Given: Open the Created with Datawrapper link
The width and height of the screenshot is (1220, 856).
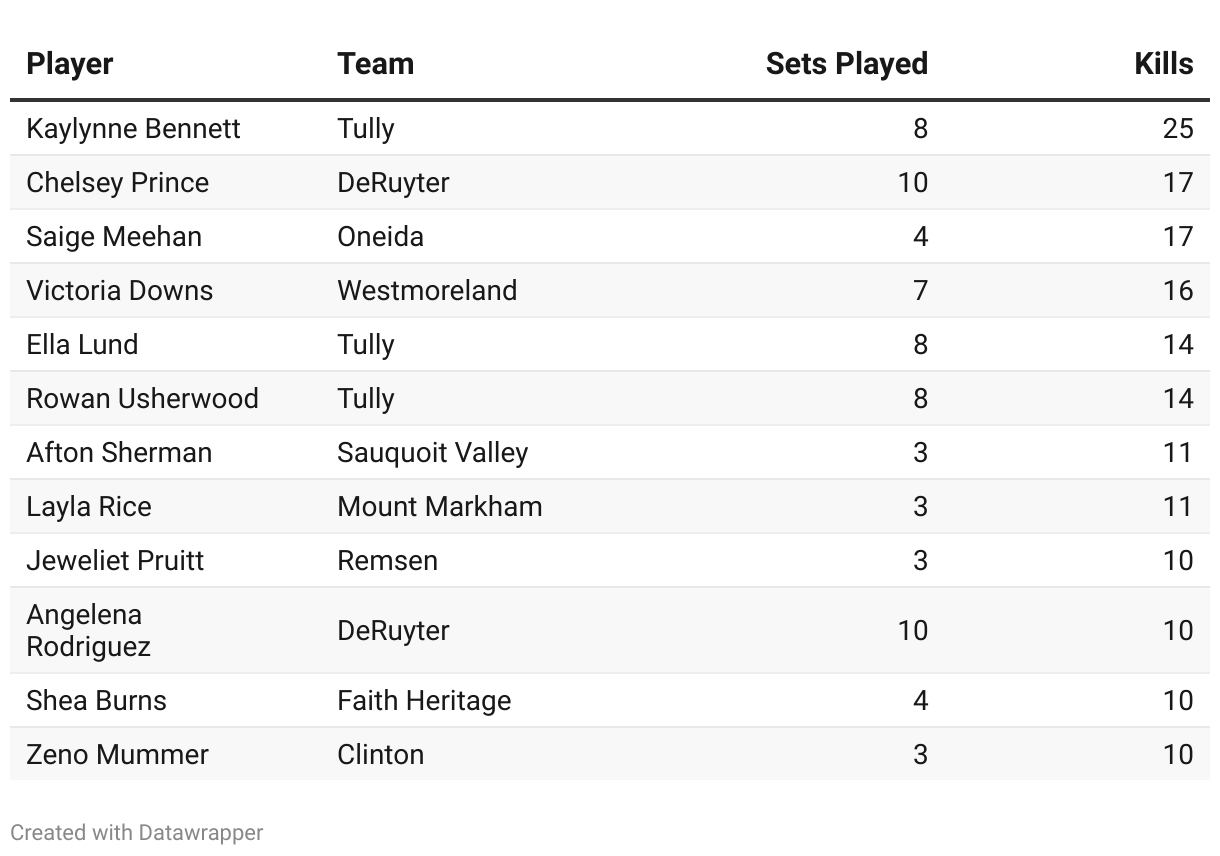Looking at the screenshot, I should [x=137, y=832].
